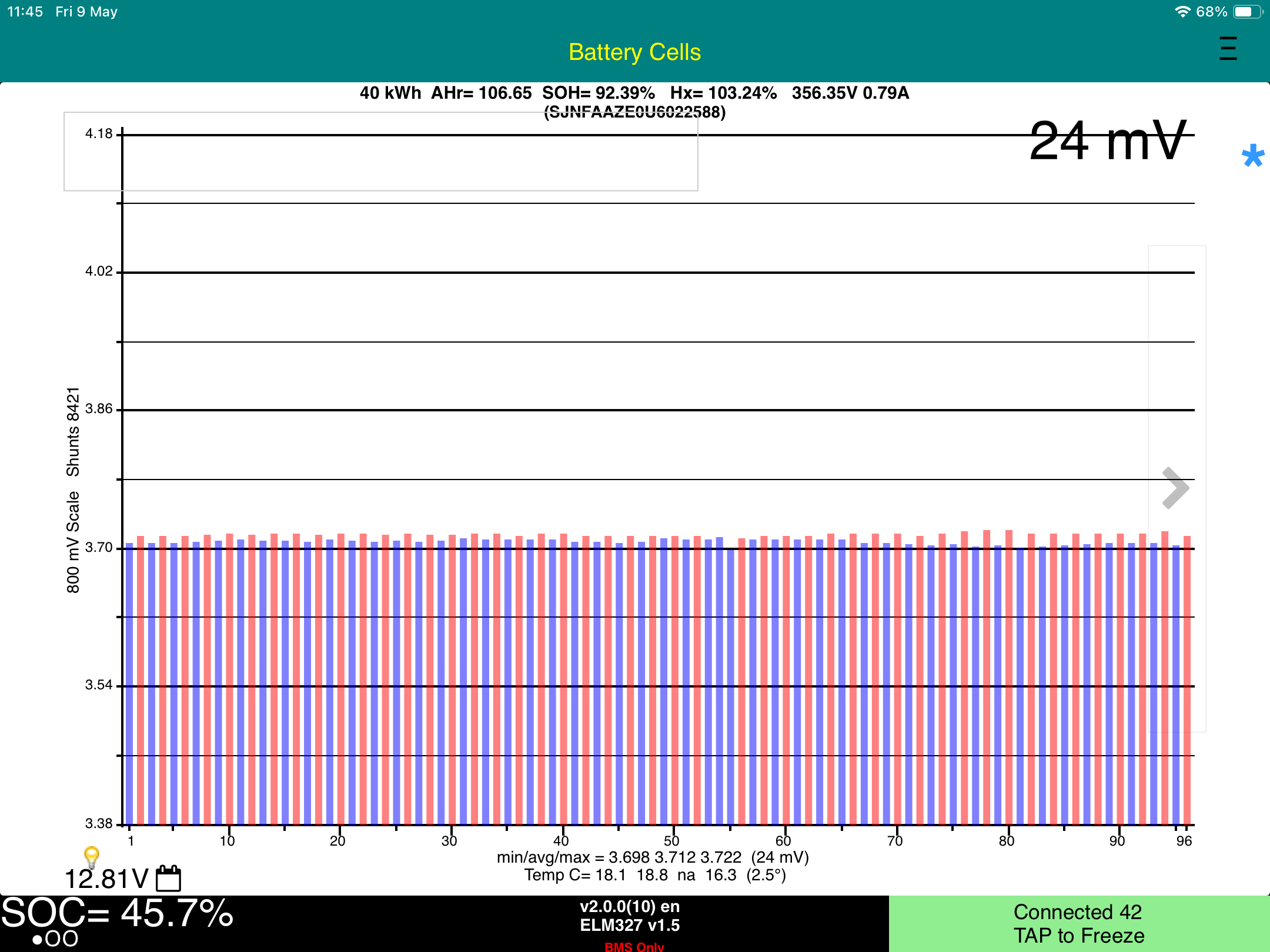Screen dimensions: 1270x952
Task: Tap the 40 kWh AHr SOH header
Action: click(x=634, y=93)
